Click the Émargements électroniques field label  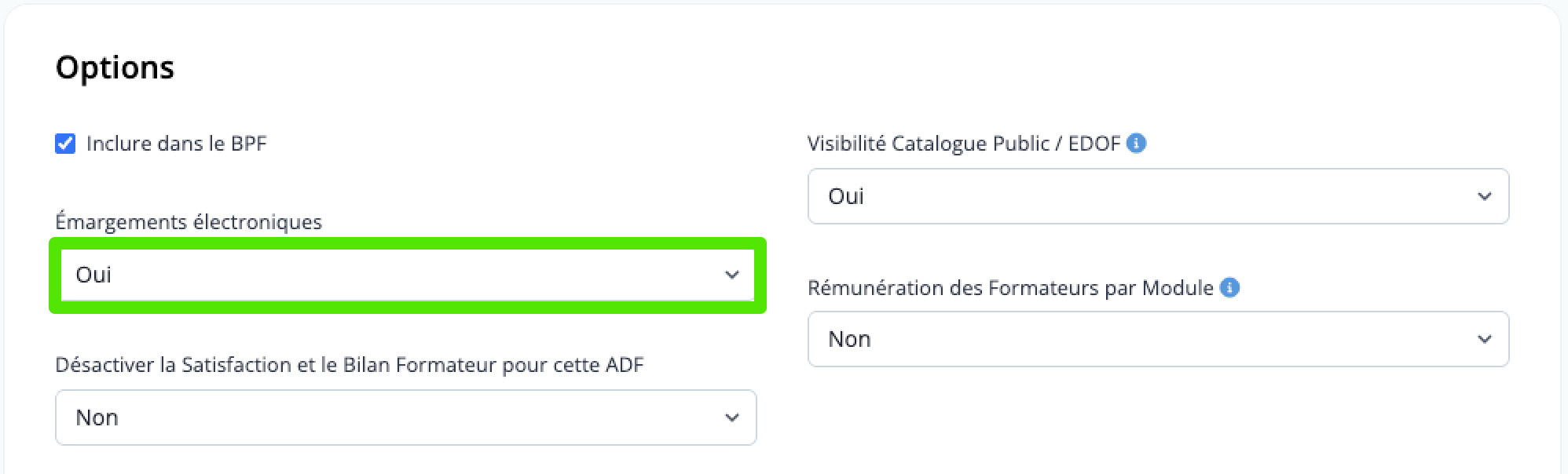click(189, 222)
